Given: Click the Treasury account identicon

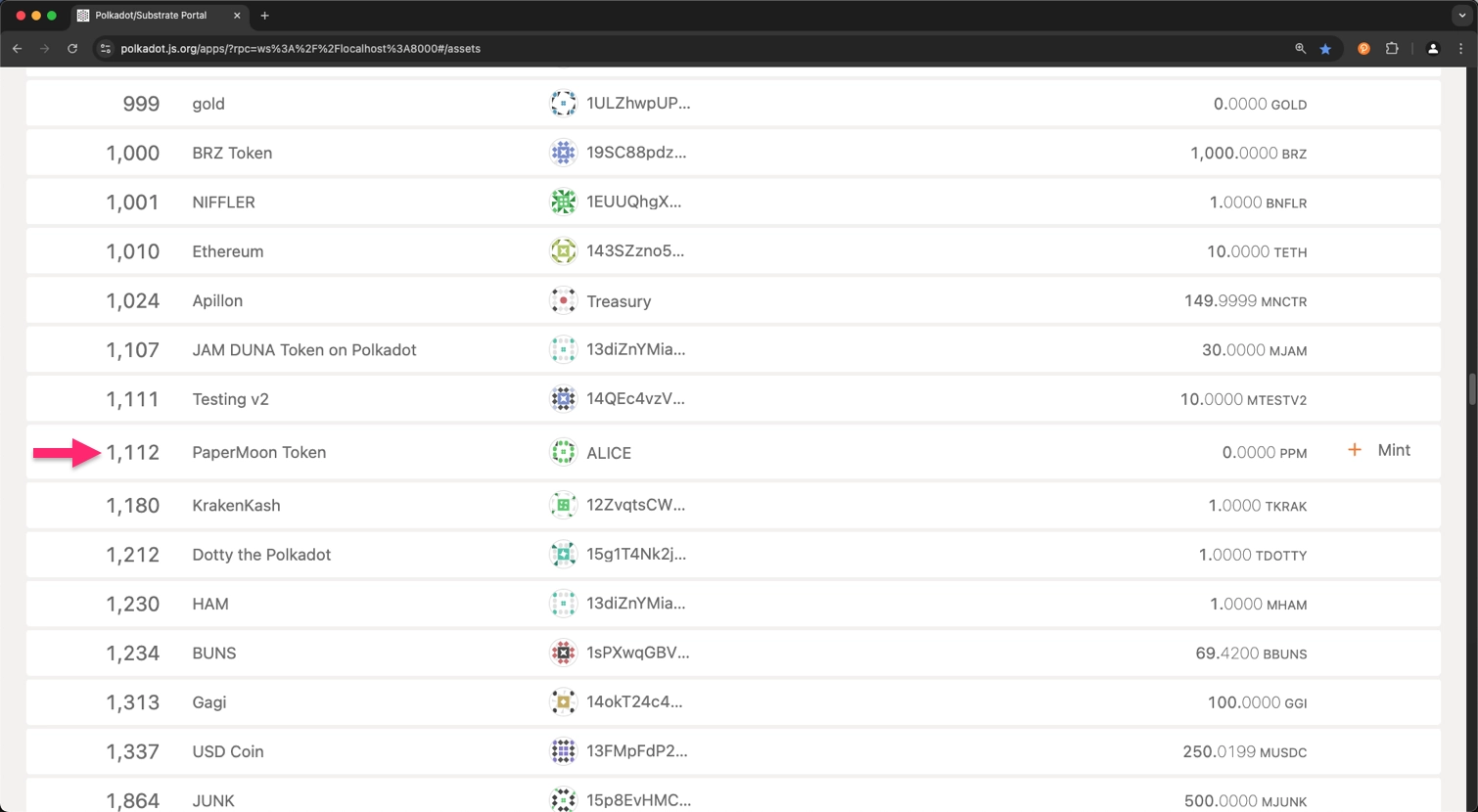Looking at the screenshot, I should 563,301.
